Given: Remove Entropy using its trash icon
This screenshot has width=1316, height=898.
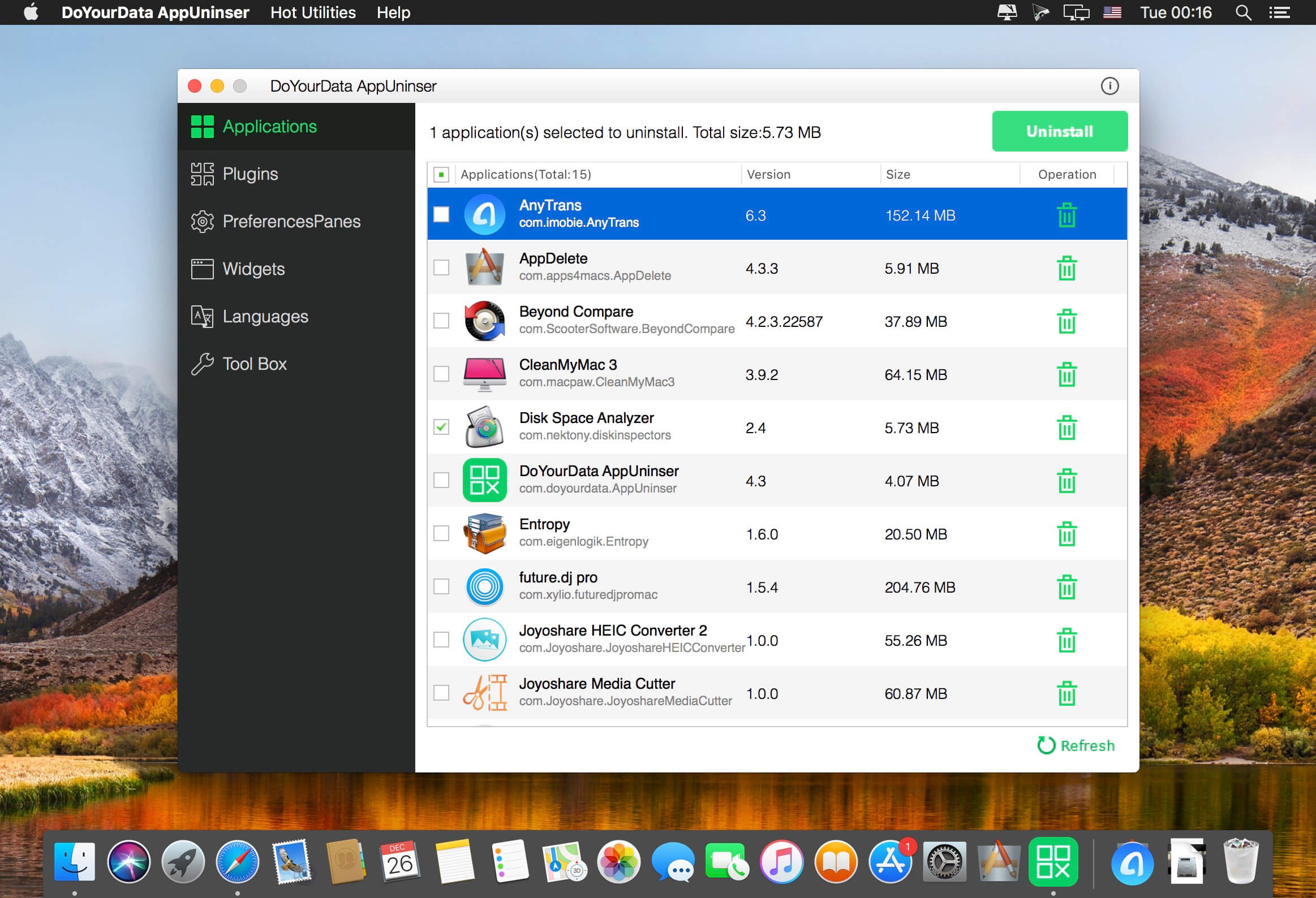Looking at the screenshot, I should pyautogui.click(x=1066, y=534).
